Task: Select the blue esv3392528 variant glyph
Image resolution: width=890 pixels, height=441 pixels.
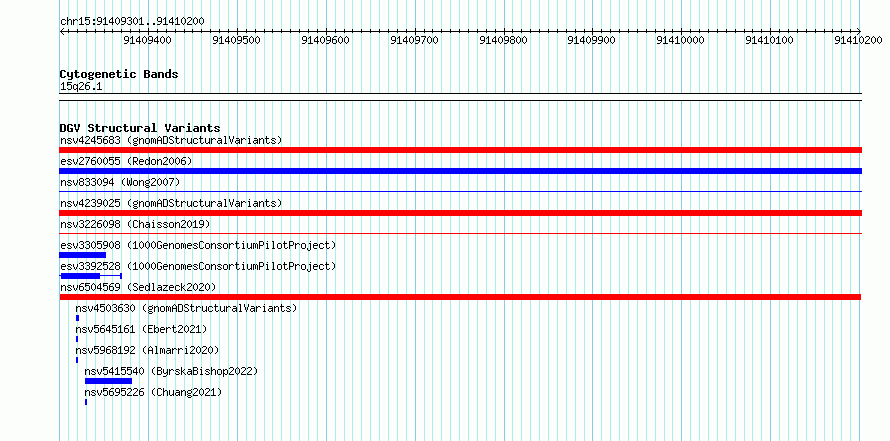Action: click(91, 276)
